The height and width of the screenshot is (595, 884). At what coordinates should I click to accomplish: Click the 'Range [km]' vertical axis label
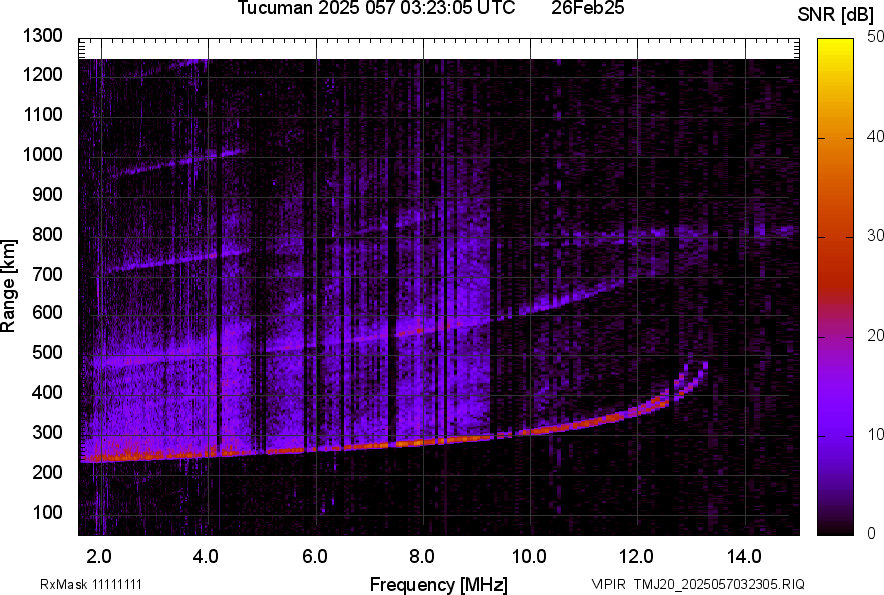9,286
